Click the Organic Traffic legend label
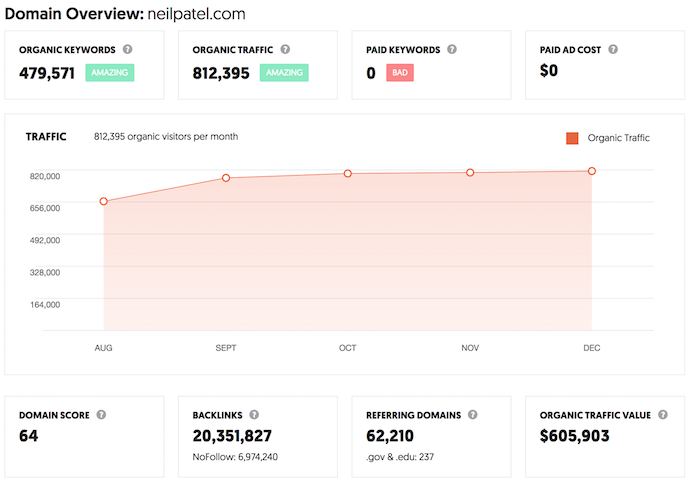 618,138
